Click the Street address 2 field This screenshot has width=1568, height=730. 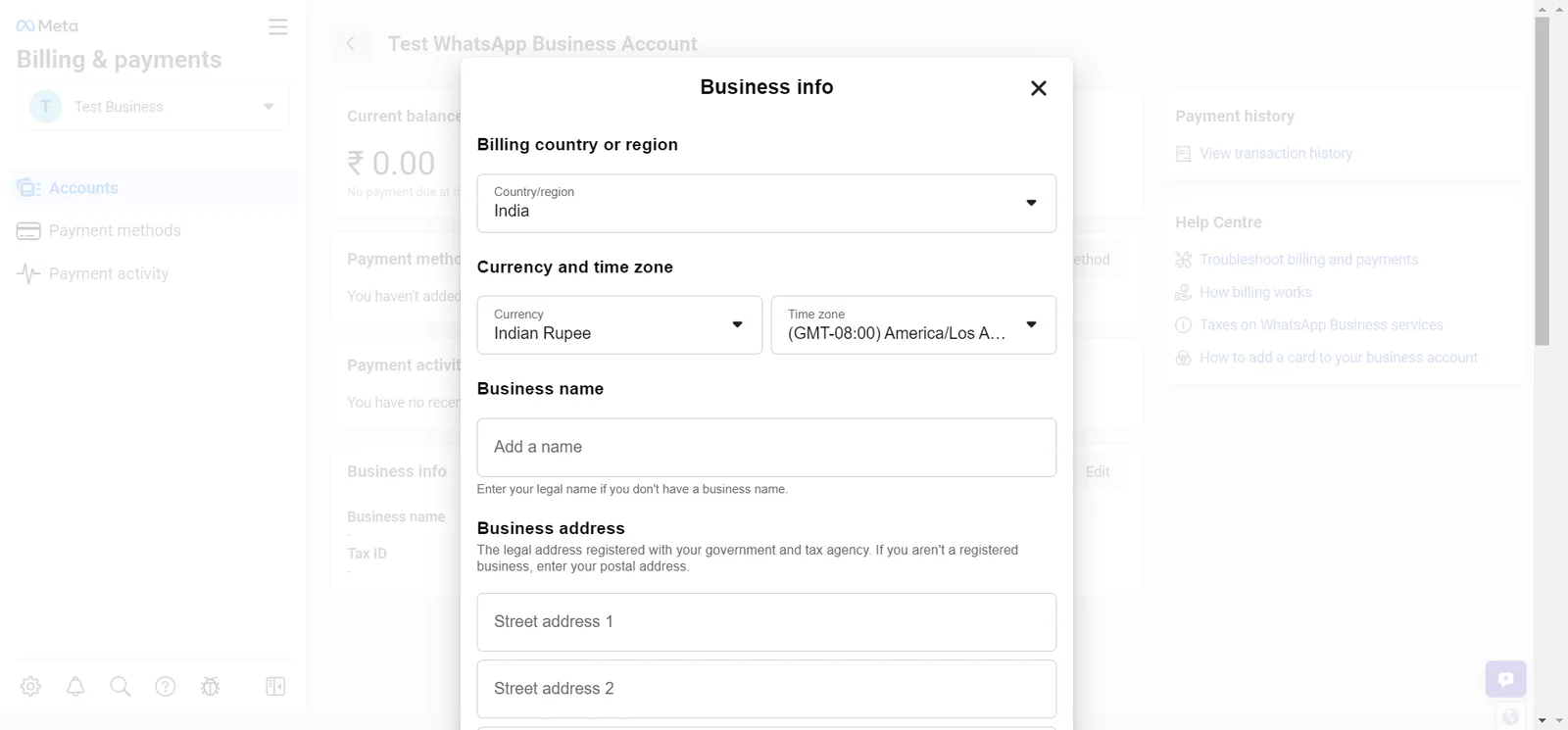(766, 689)
